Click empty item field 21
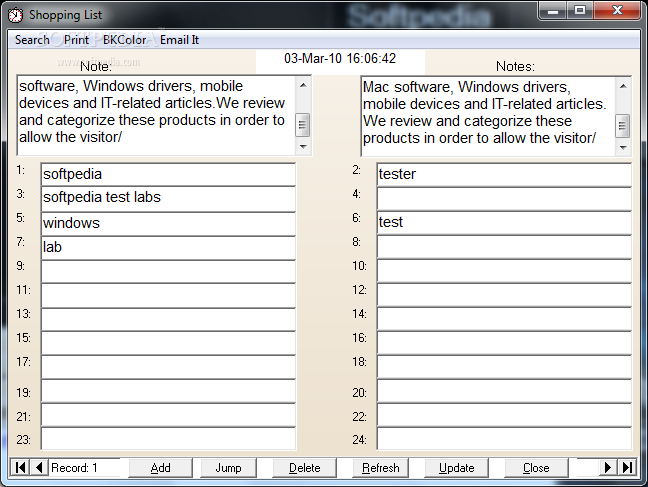Screen dimensions: 648x487 tap(168, 415)
